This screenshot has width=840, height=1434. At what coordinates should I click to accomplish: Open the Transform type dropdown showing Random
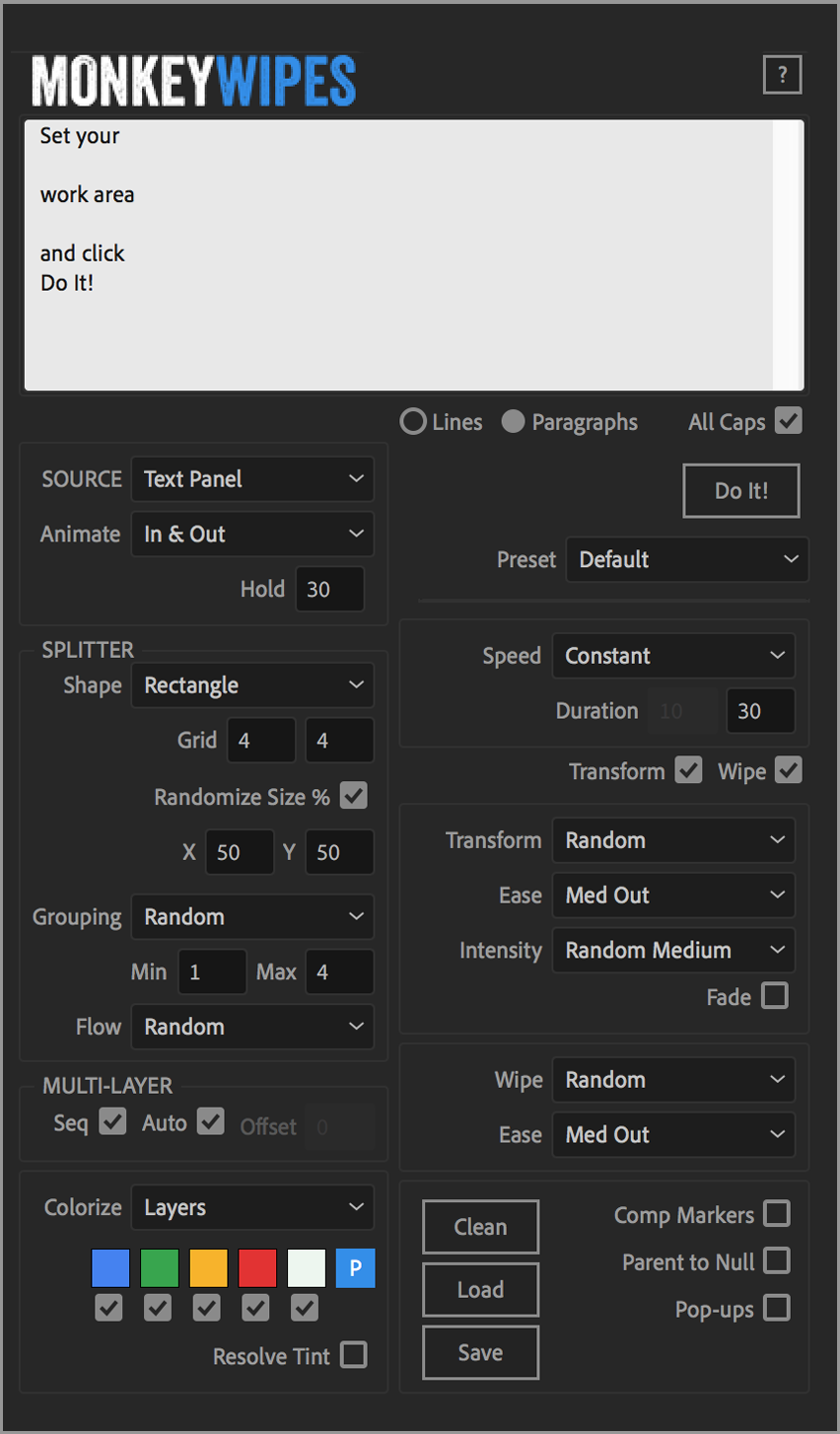click(x=673, y=840)
